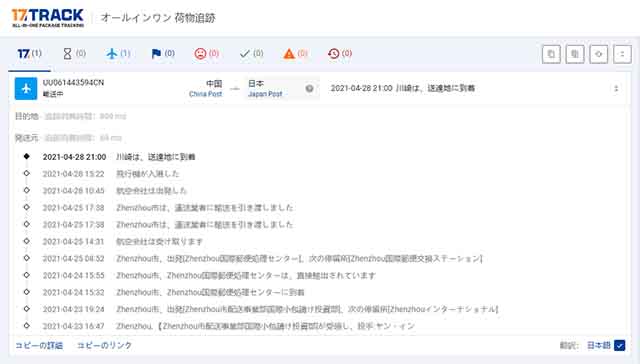This screenshot has height=364, width=640.
Task: Open the more options button at top right
Action: [622, 54]
